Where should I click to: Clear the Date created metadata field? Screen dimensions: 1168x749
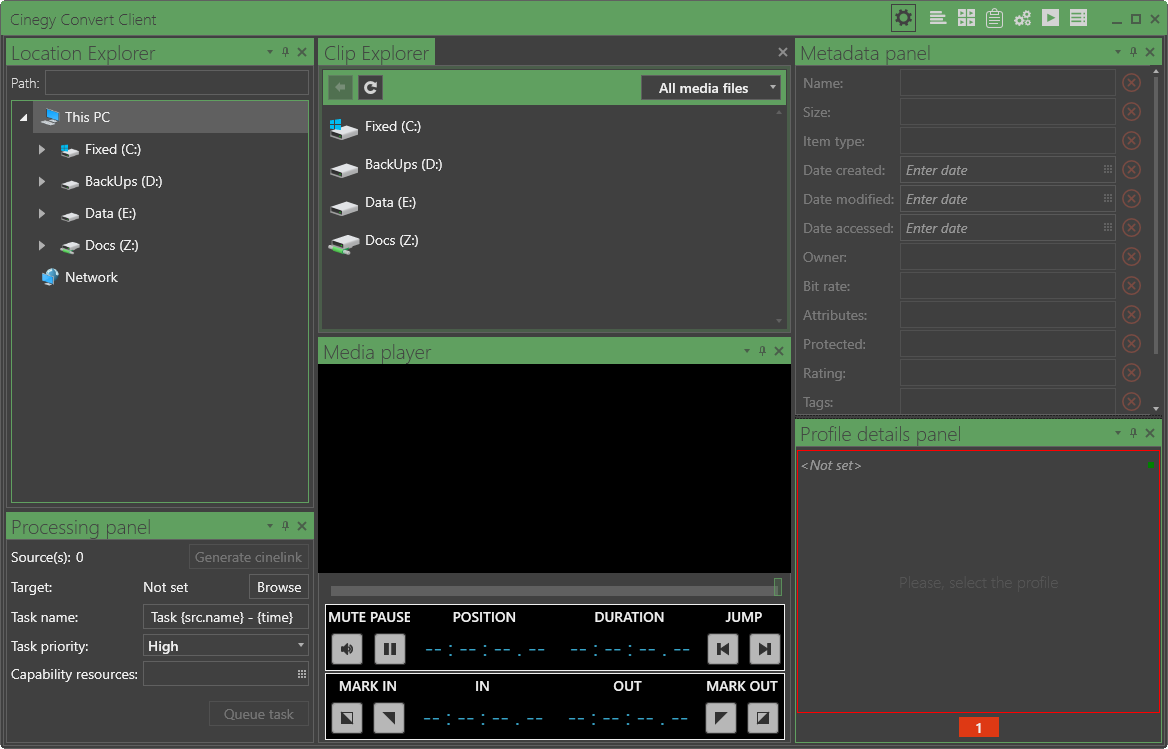(x=1132, y=170)
